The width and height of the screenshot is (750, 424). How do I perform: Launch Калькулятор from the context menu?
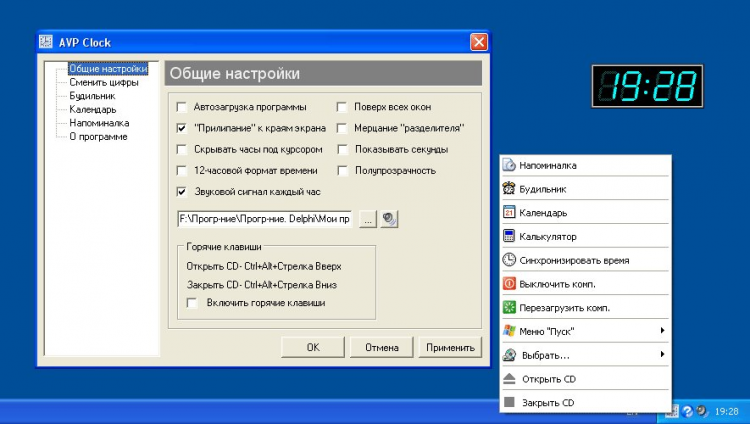(x=585, y=236)
